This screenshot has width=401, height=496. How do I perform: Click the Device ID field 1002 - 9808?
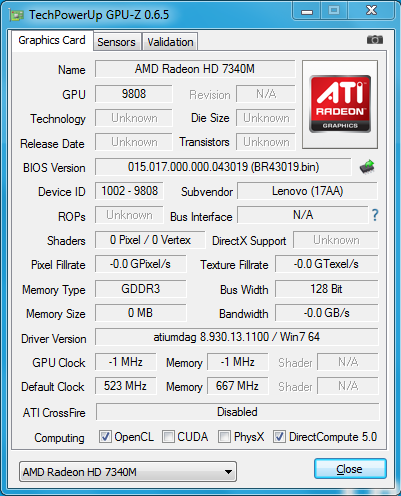(129, 191)
